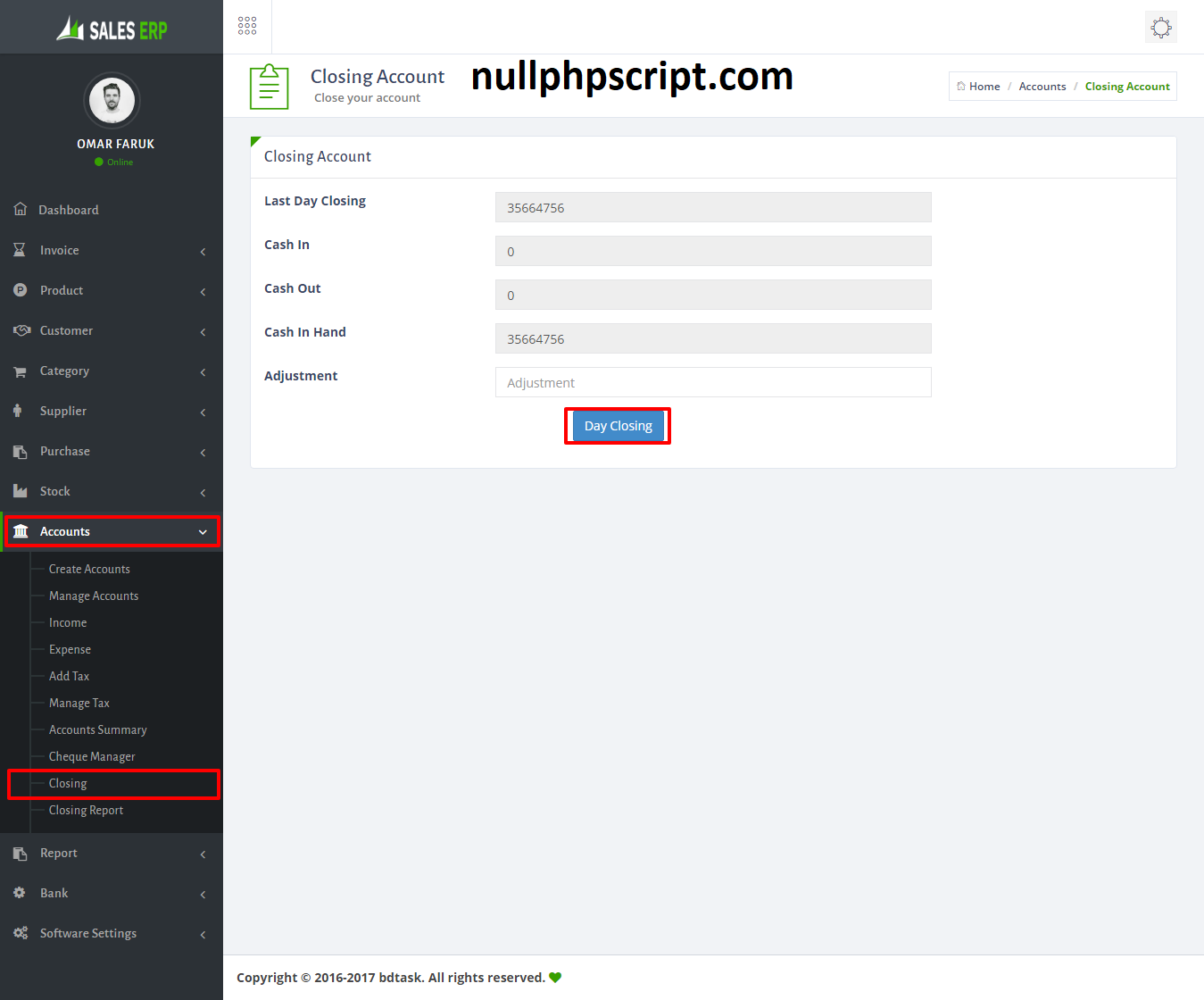Open Accounts Summary menu item
Screen dimensions: 1204x1000
[97, 729]
